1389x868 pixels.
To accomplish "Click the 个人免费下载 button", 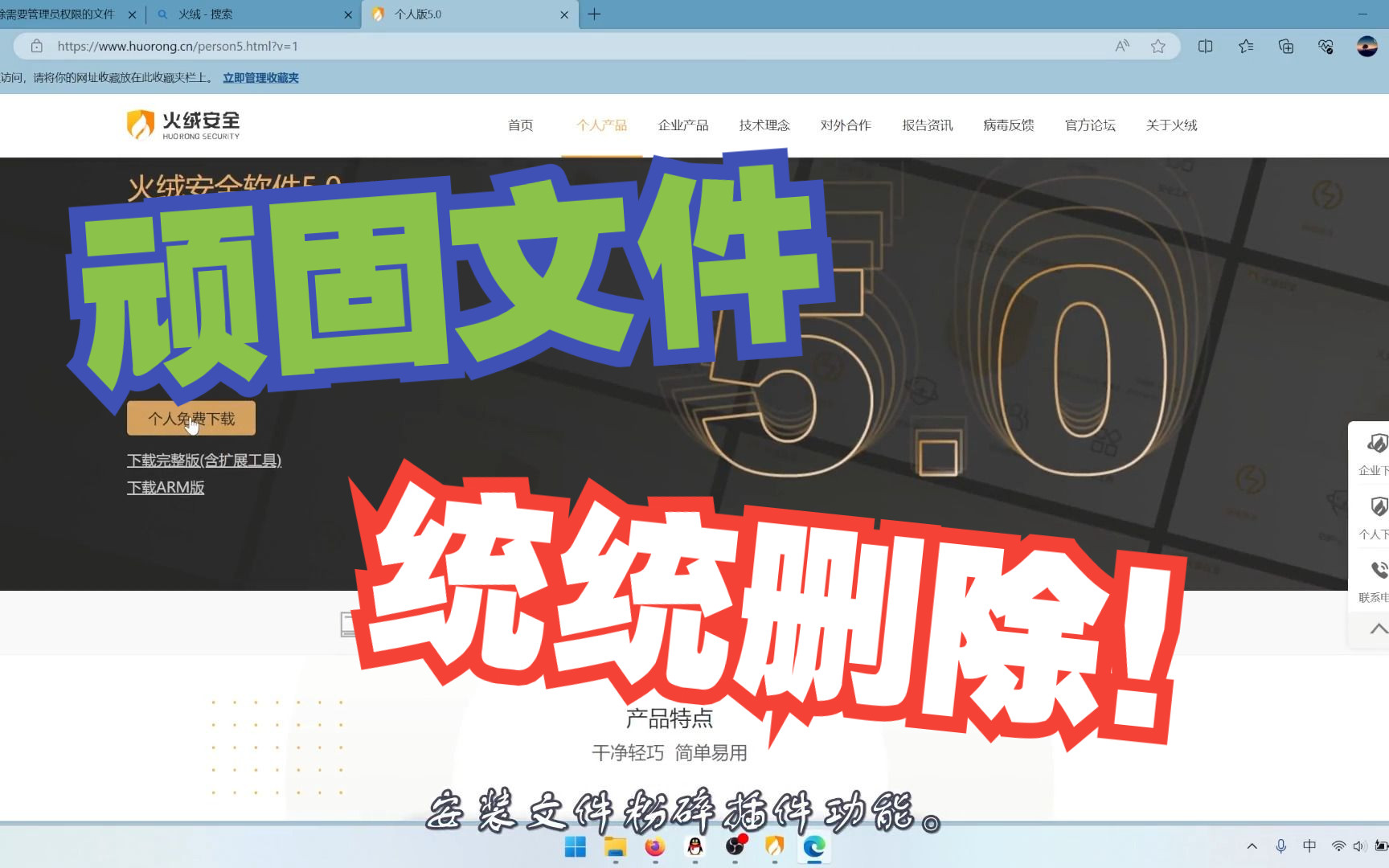I will point(191,418).
